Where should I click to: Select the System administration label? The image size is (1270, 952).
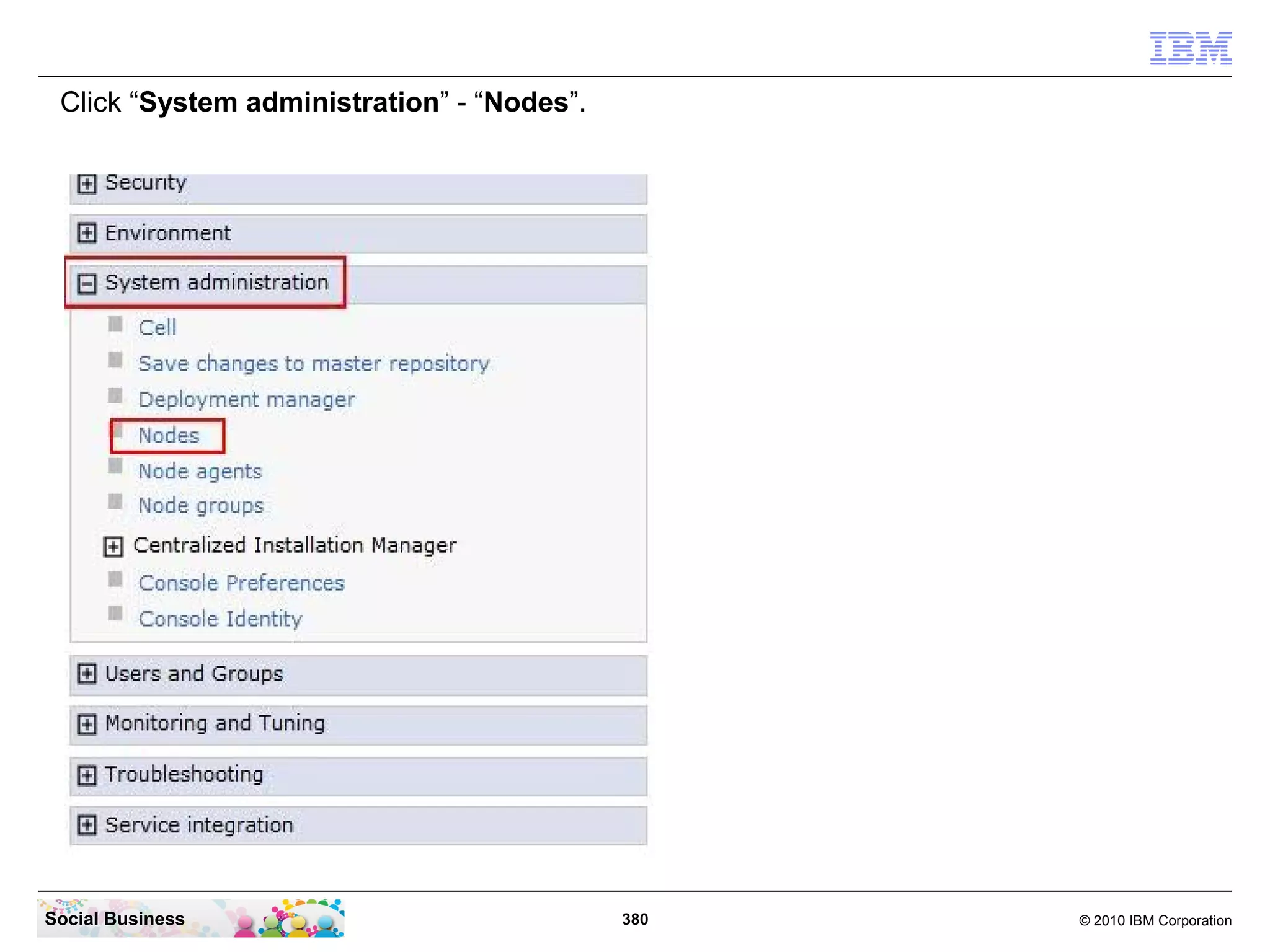216,283
